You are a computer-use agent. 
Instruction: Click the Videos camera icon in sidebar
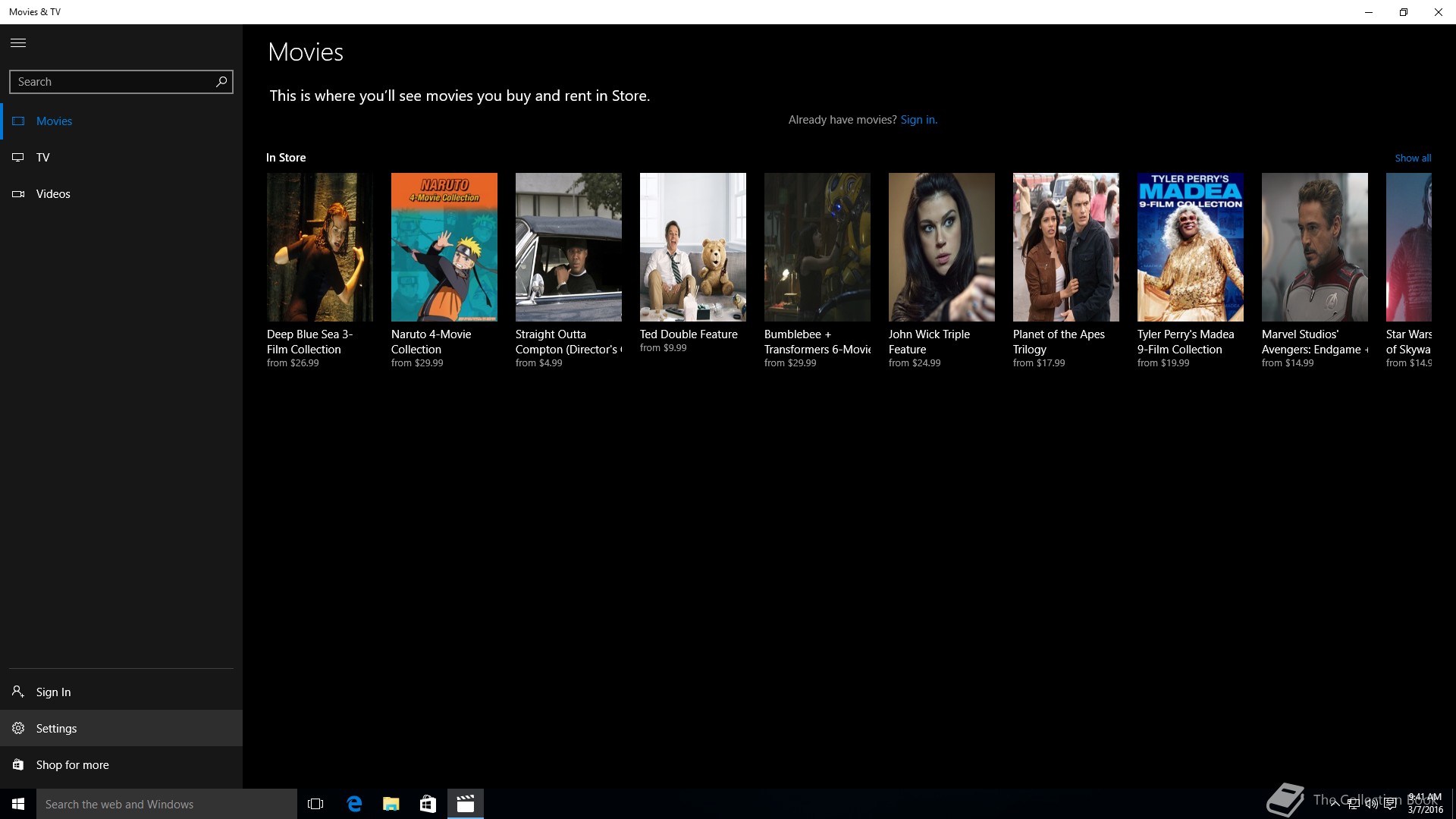(x=18, y=193)
